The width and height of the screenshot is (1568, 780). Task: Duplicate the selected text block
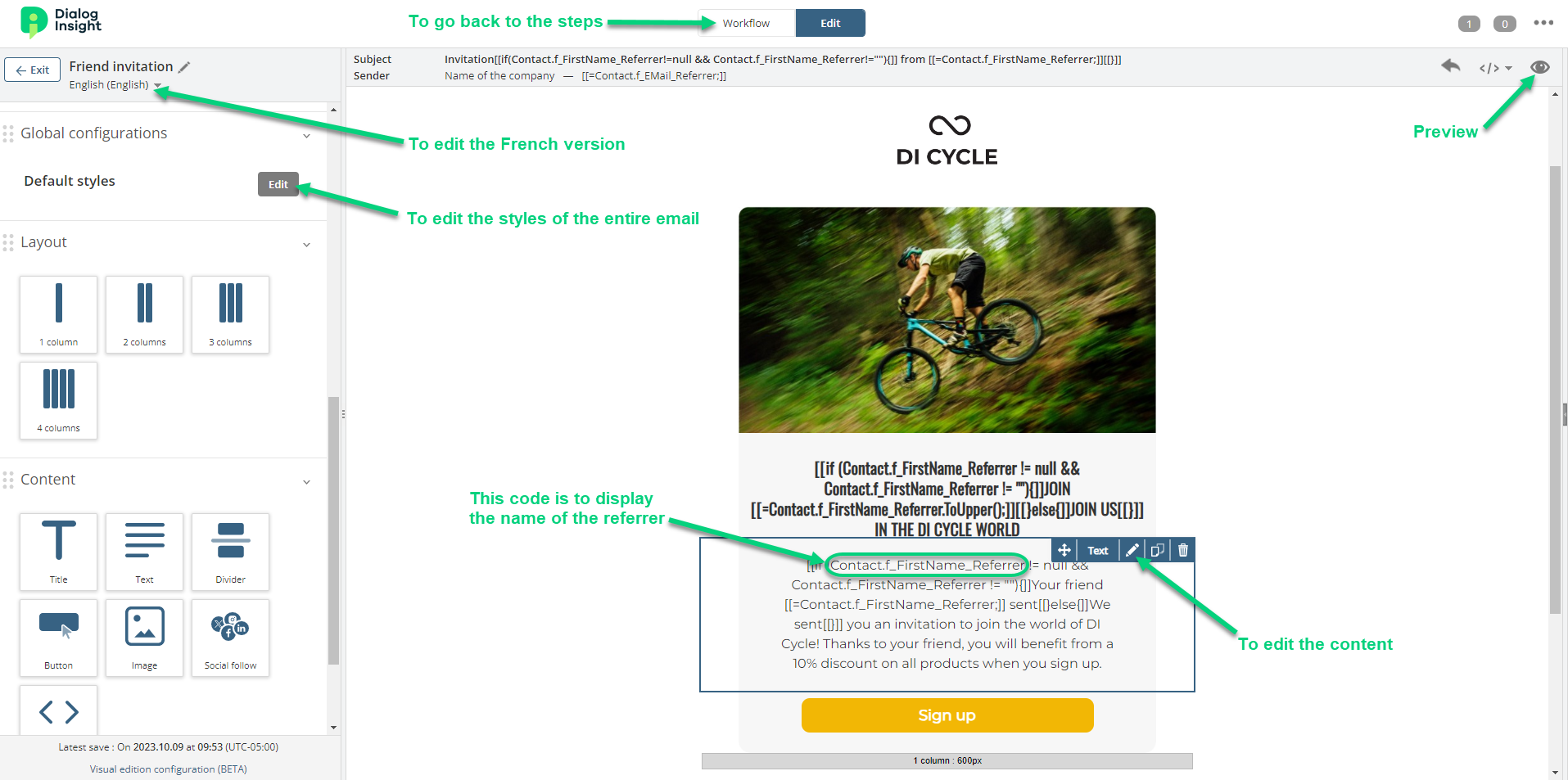coord(1157,550)
